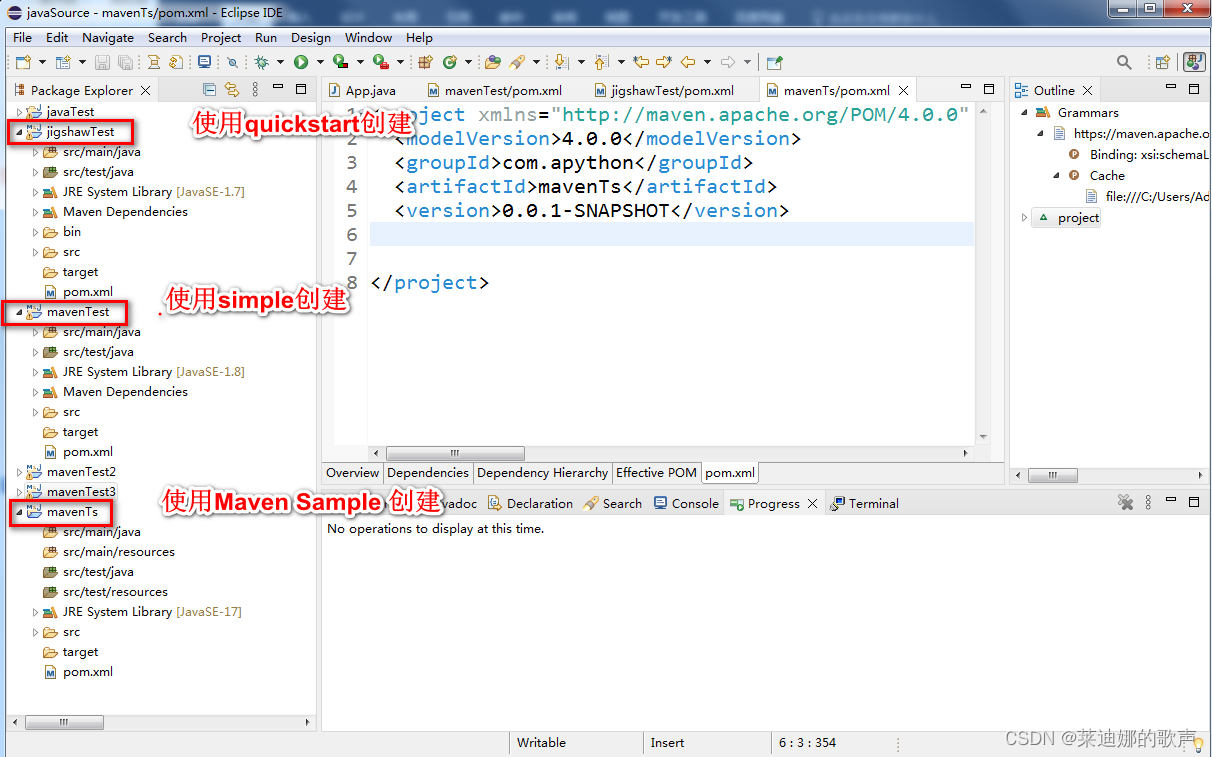
Task: Select the Java perspective button
Action: [x=1194, y=62]
